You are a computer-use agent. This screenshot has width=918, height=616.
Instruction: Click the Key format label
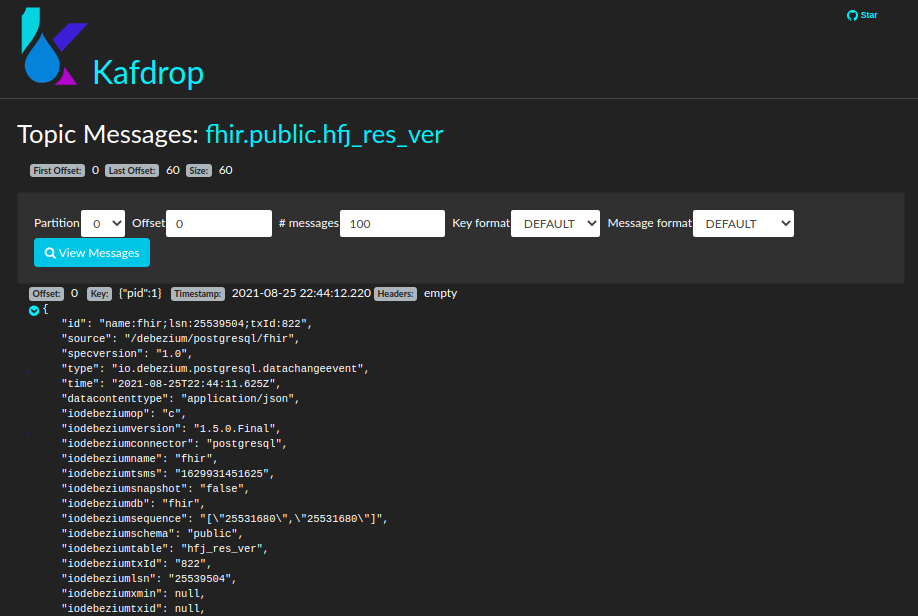click(x=481, y=223)
